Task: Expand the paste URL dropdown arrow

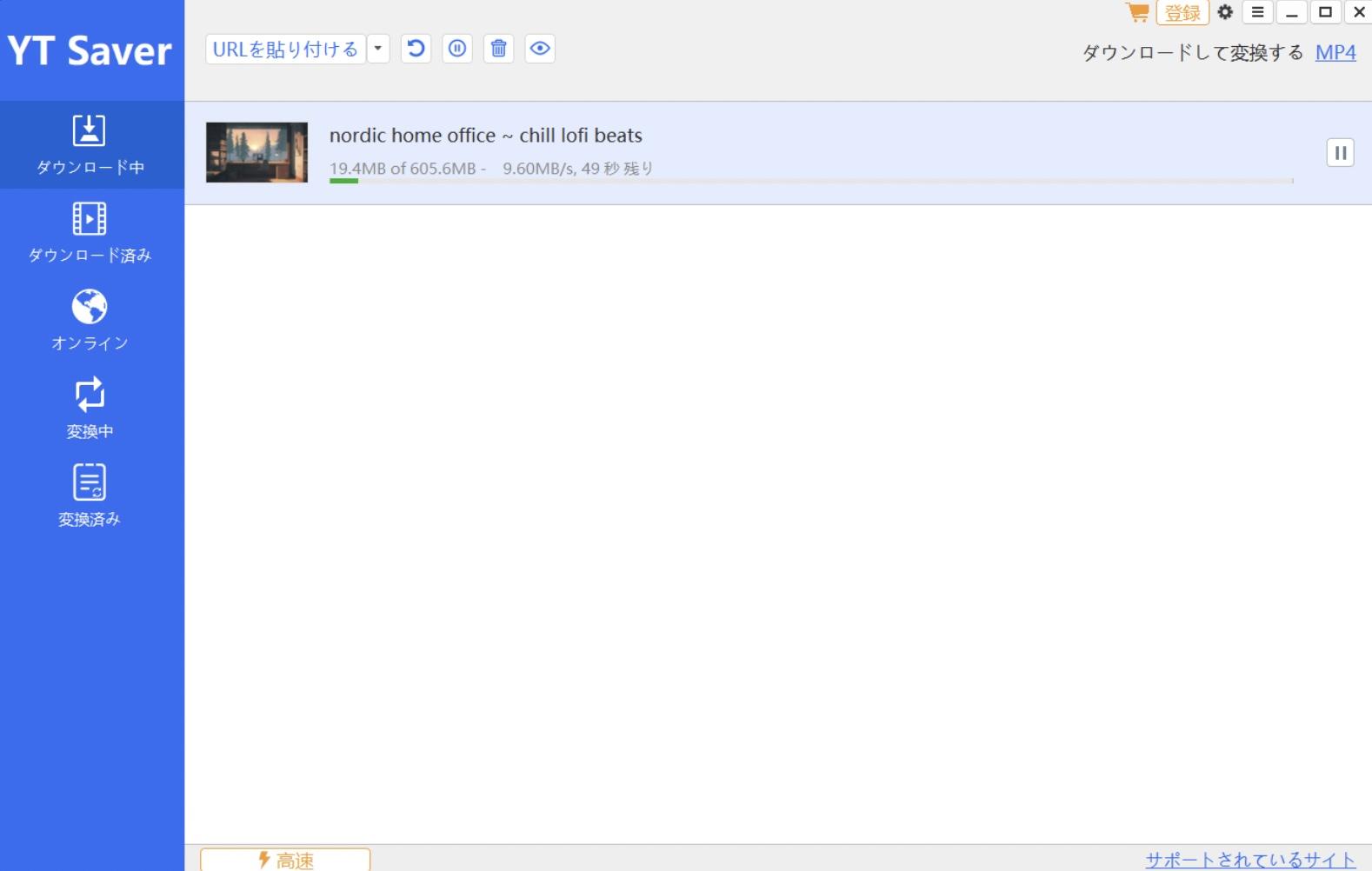Action: tap(378, 49)
